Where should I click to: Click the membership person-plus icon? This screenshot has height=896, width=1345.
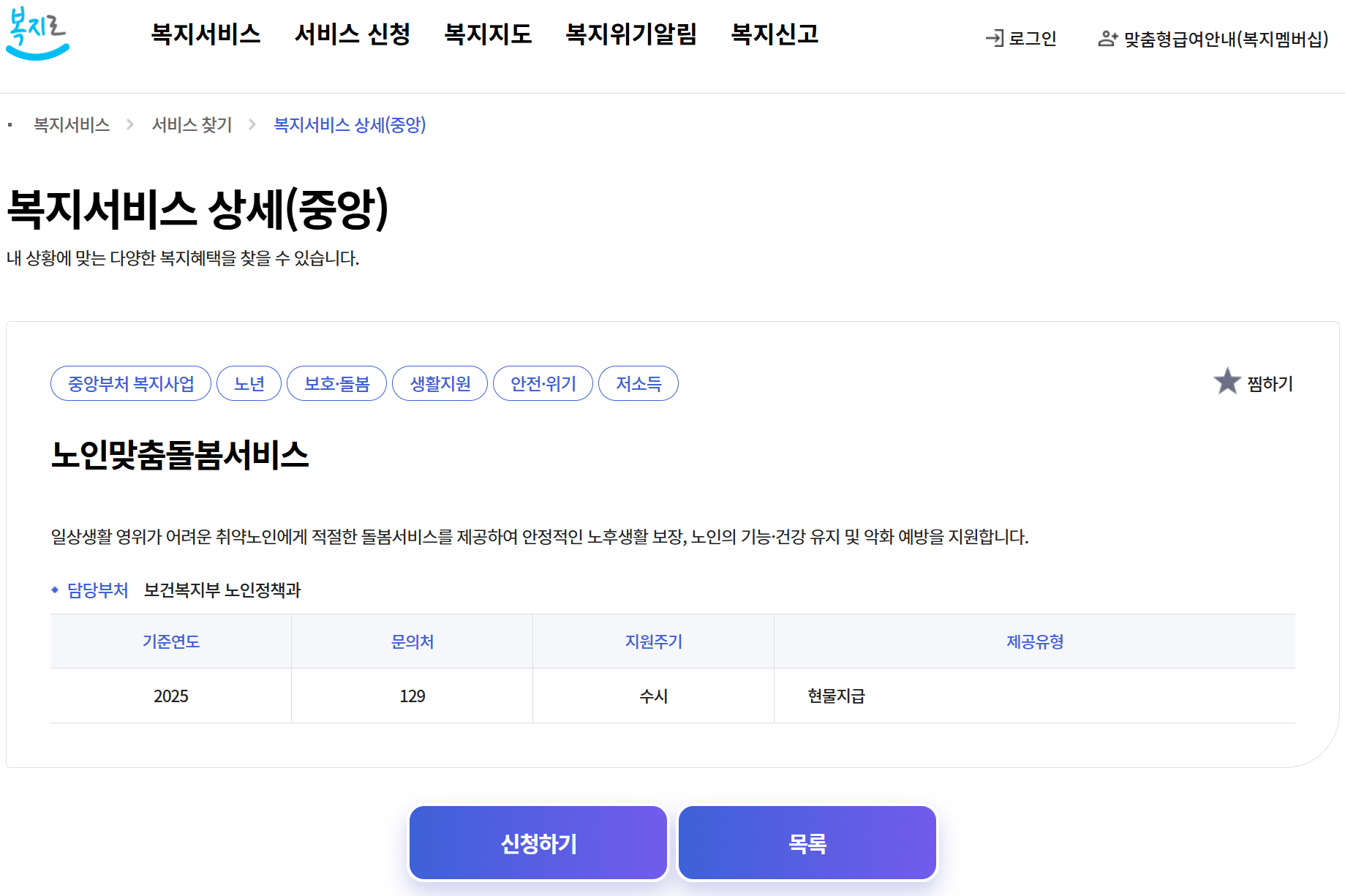[x=1108, y=38]
